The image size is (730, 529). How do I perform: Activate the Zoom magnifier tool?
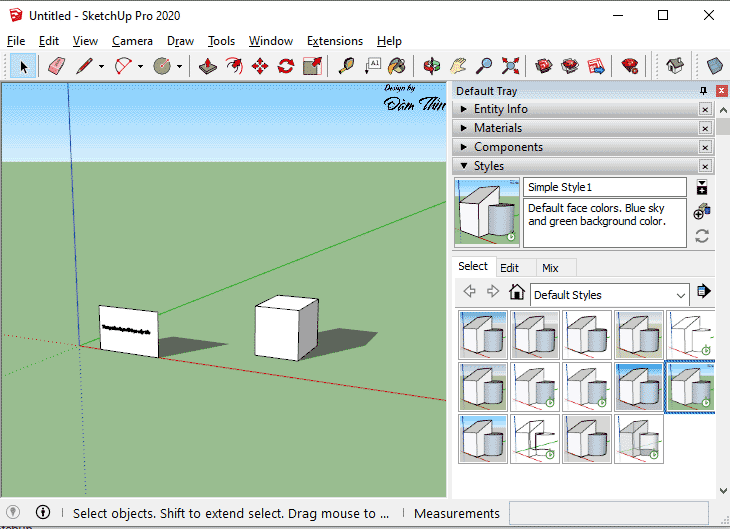click(484, 66)
